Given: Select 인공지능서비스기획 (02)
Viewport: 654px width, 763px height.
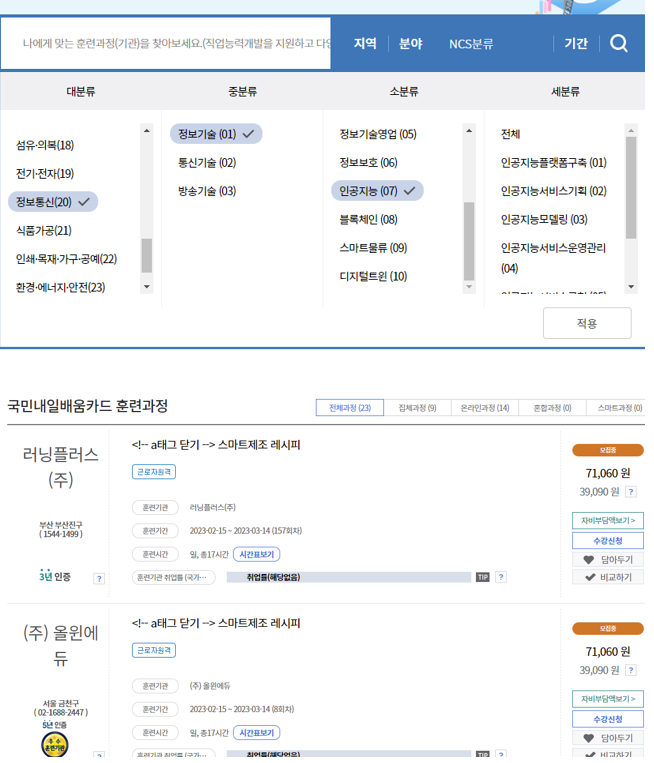Looking at the screenshot, I should [554, 191].
